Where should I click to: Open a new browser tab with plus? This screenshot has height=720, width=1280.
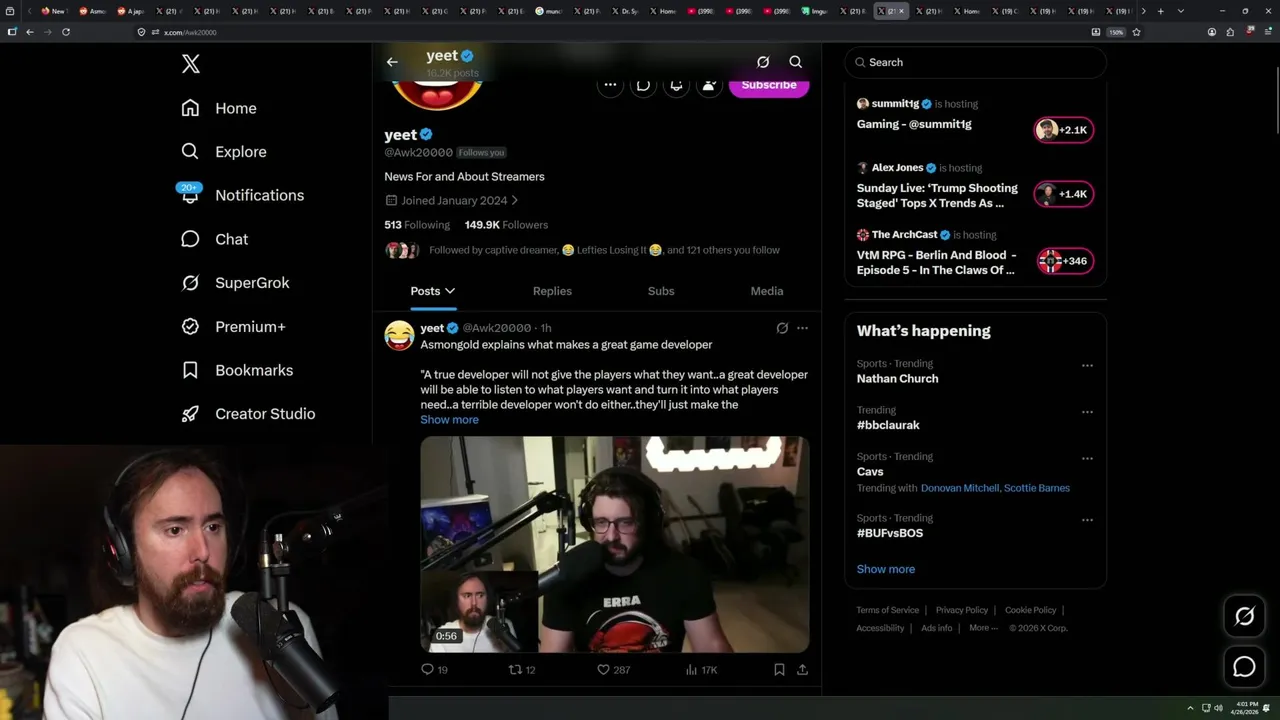pos(1160,11)
